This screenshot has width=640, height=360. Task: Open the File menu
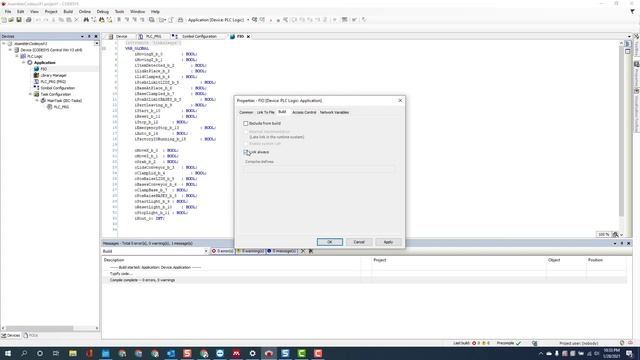coord(8,11)
